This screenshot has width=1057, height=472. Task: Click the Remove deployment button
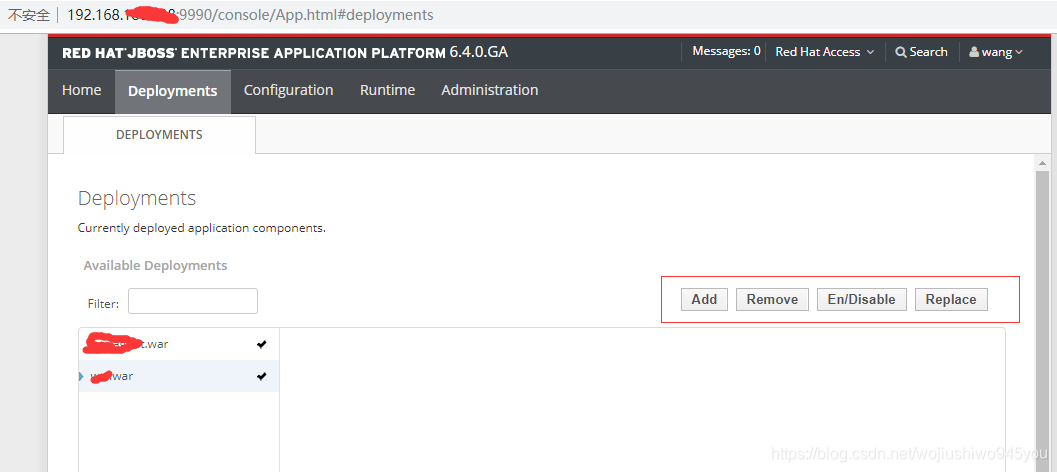[773, 299]
